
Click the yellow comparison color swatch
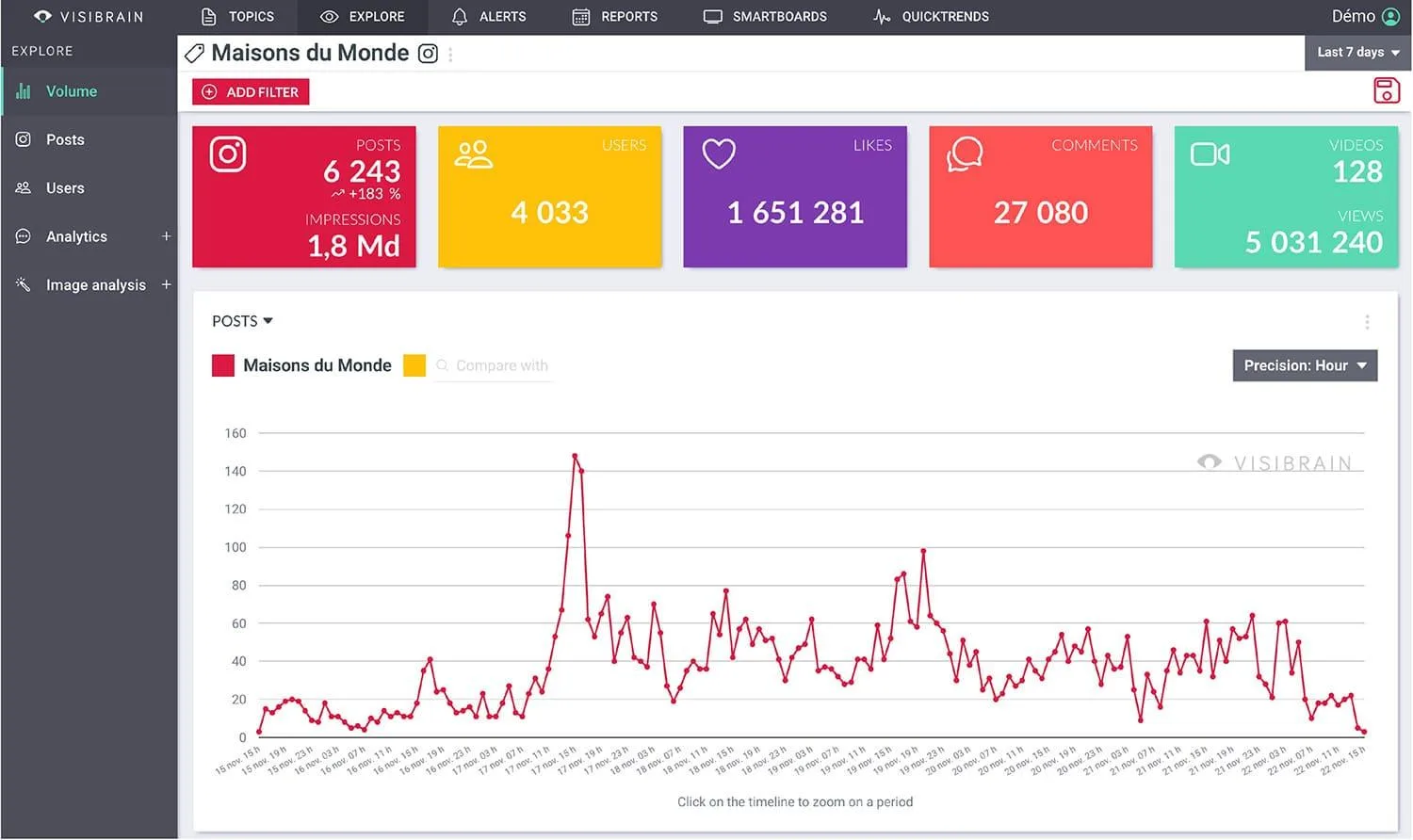point(414,365)
